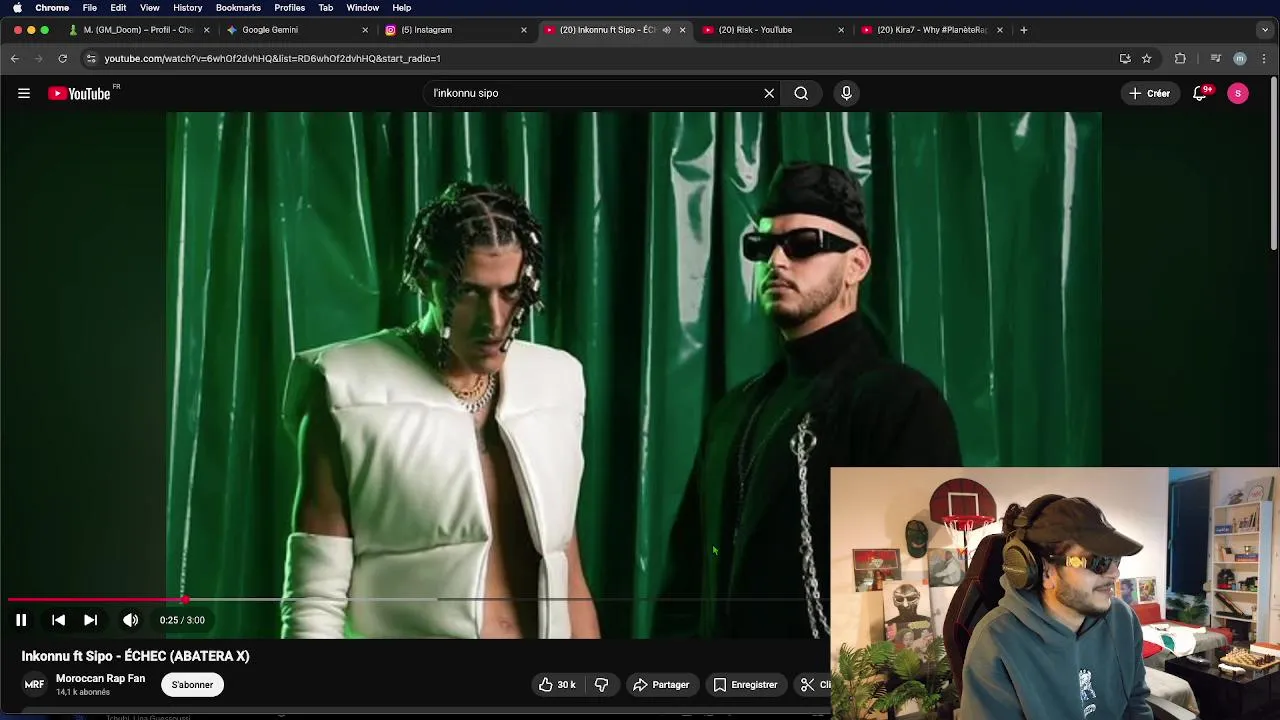Switch to the Google Gemini tab

(x=295, y=30)
